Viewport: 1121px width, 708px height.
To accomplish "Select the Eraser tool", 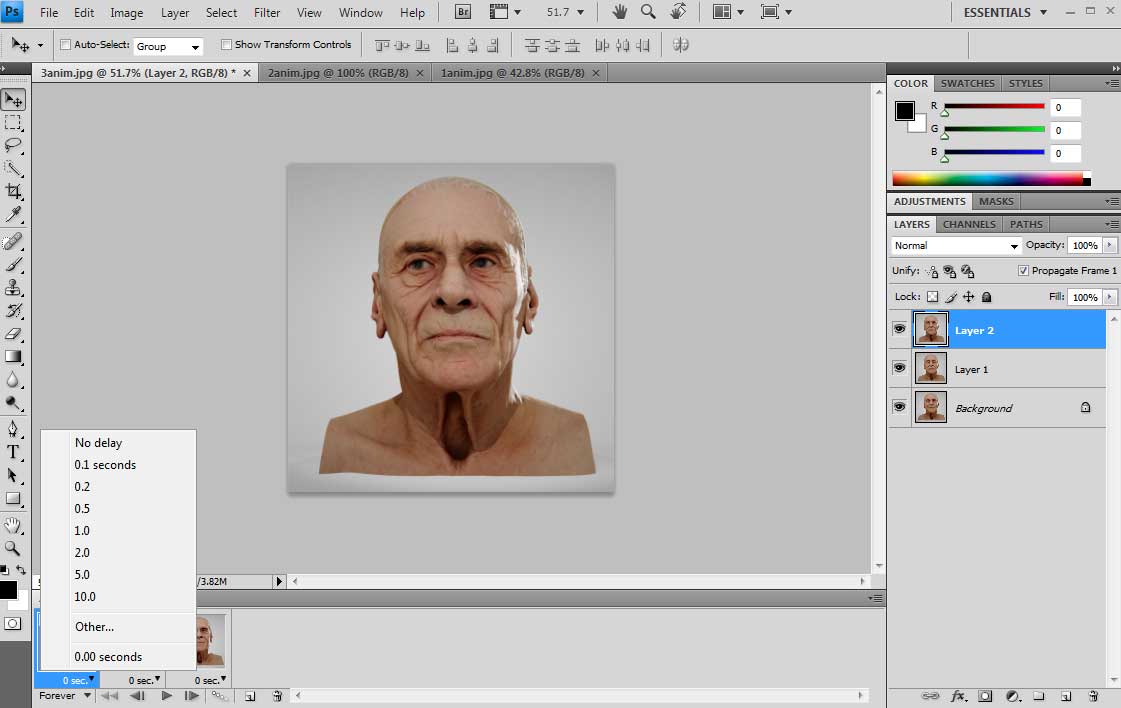I will (x=13, y=334).
